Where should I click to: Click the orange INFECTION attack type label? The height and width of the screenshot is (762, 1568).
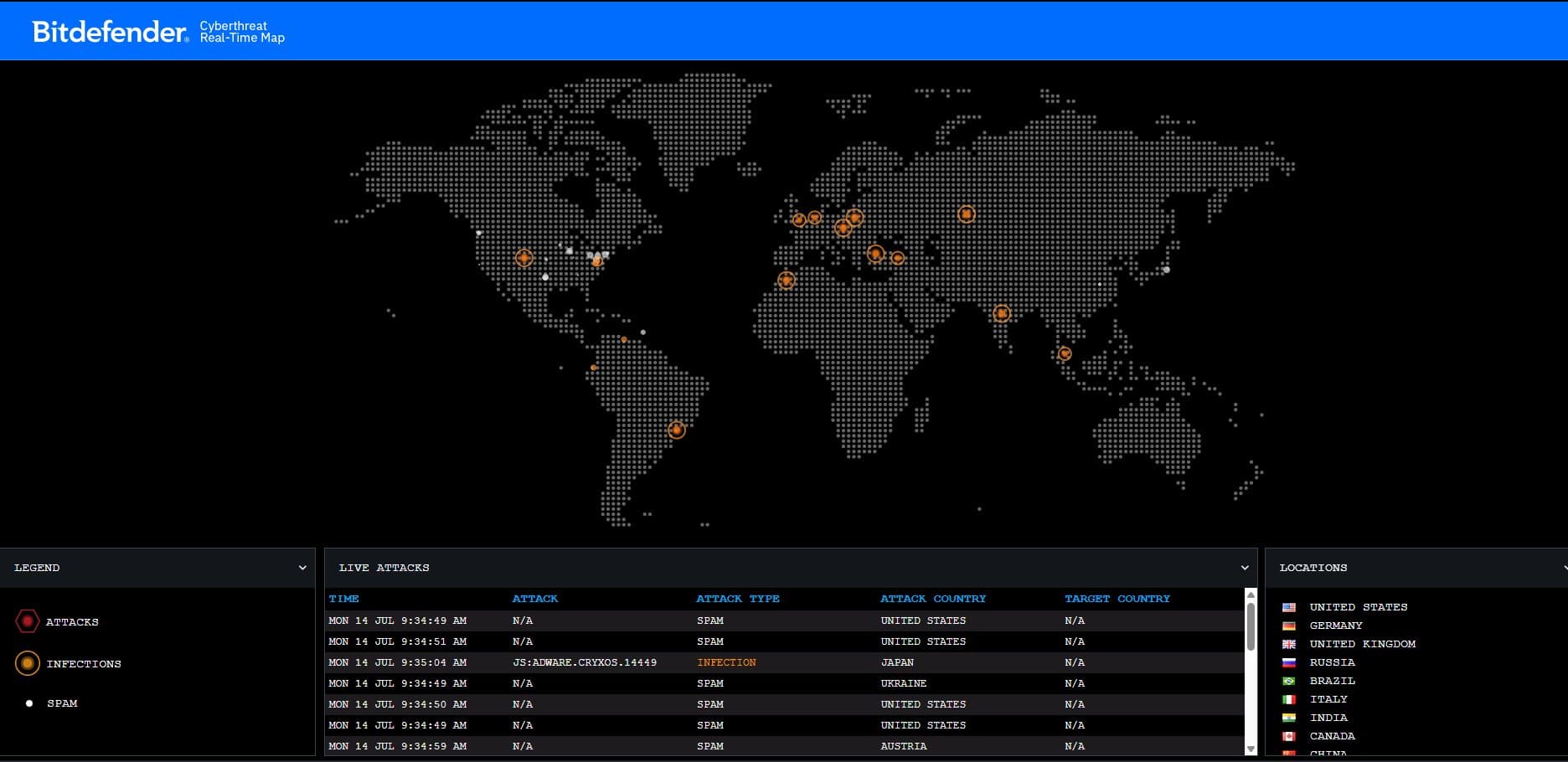click(x=726, y=662)
